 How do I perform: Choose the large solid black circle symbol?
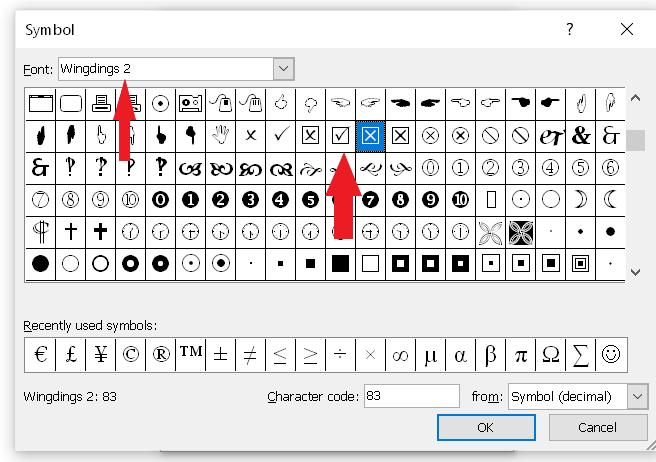coord(40,264)
